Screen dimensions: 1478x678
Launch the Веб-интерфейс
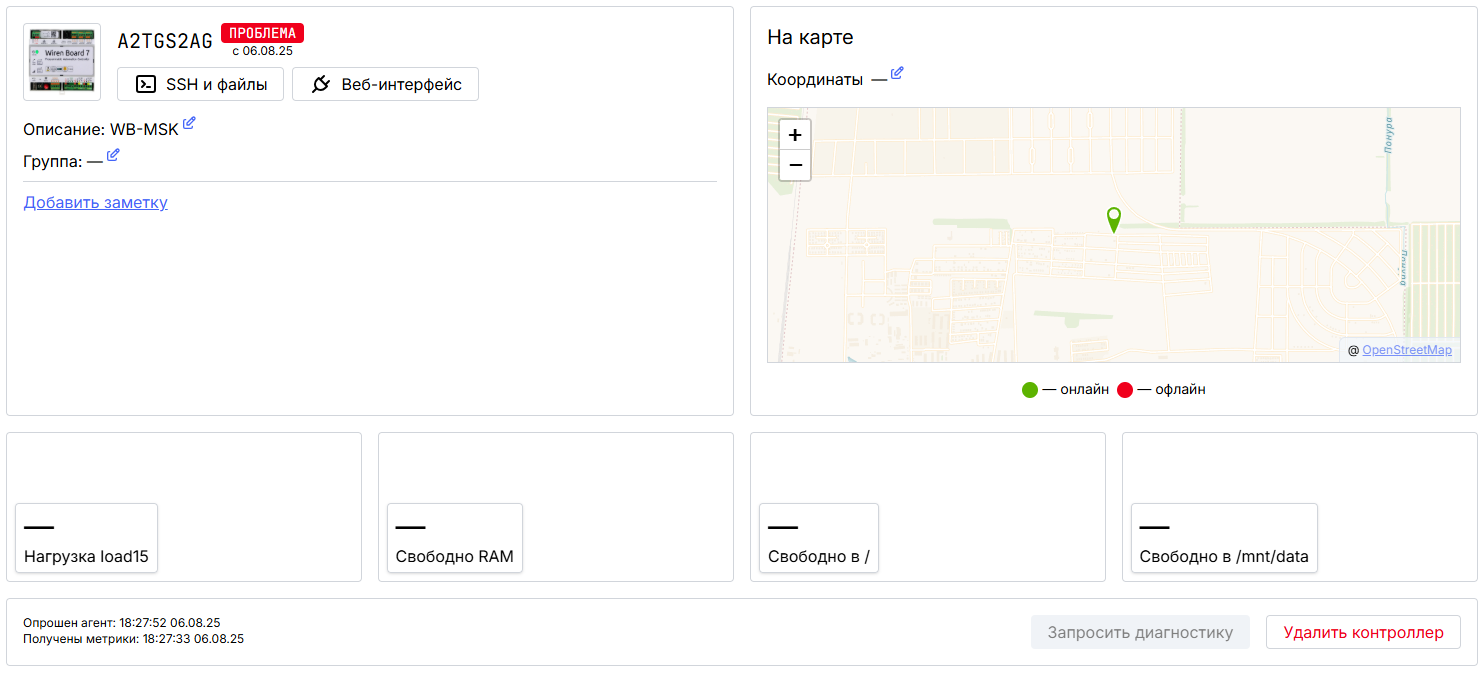tap(385, 85)
